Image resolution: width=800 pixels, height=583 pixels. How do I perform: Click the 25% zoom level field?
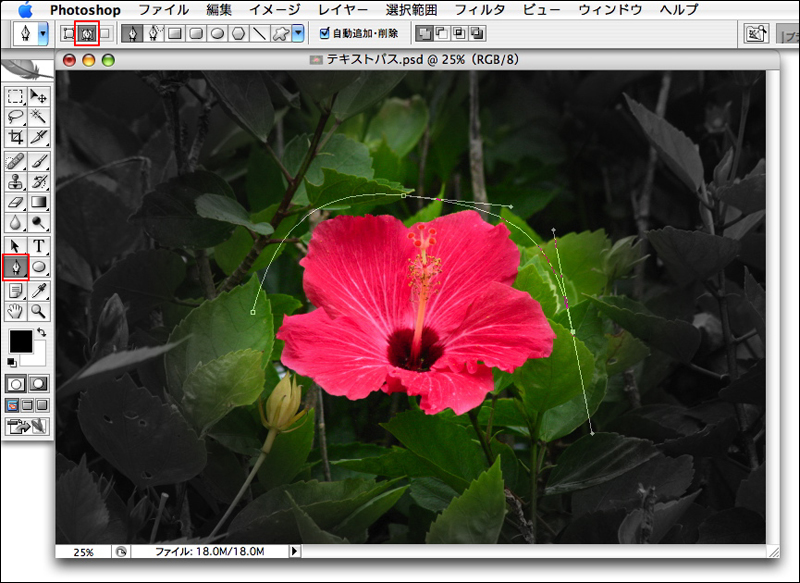point(83,551)
